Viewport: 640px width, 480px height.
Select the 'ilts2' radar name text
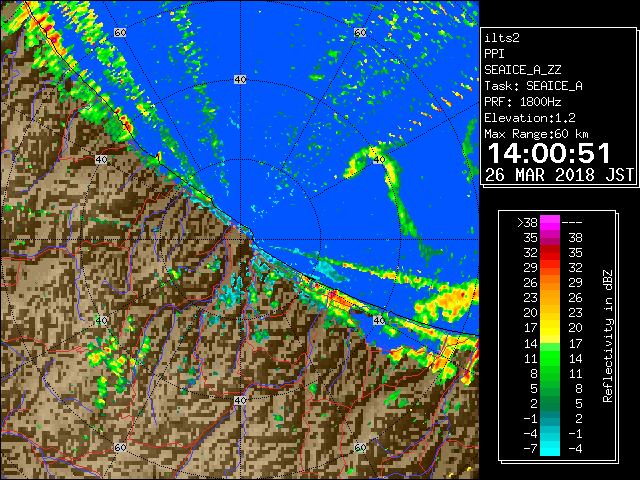coord(502,38)
